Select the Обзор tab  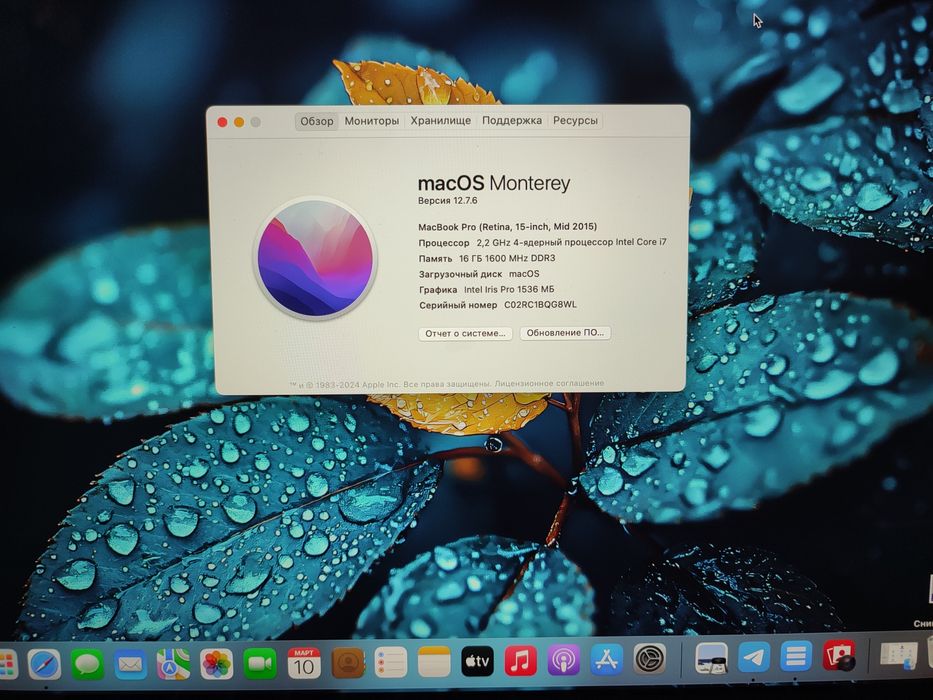coord(317,121)
